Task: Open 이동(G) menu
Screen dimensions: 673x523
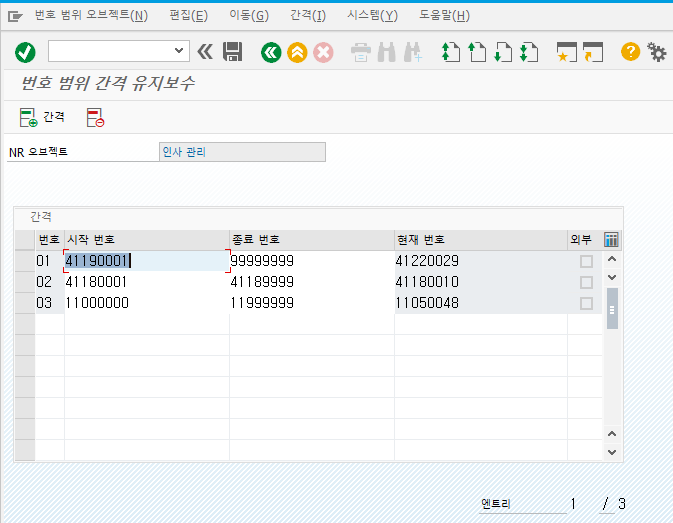Action: pyautogui.click(x=249, y=16)
